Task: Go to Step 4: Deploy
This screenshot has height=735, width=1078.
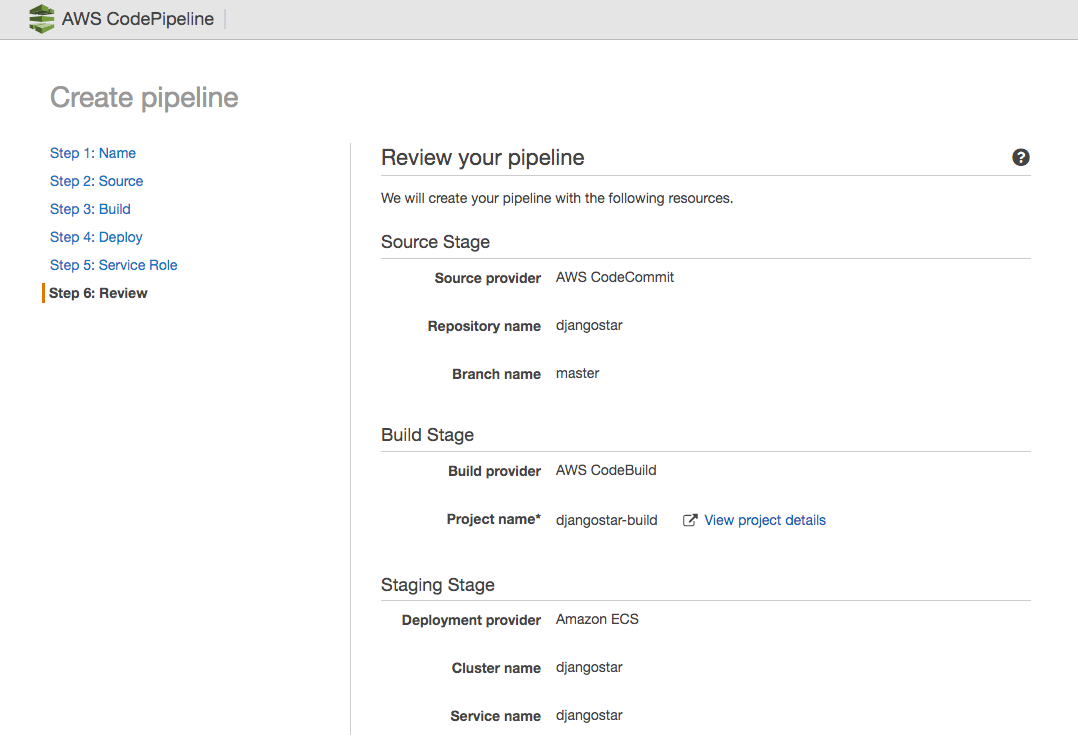Action: pos(96,237)
